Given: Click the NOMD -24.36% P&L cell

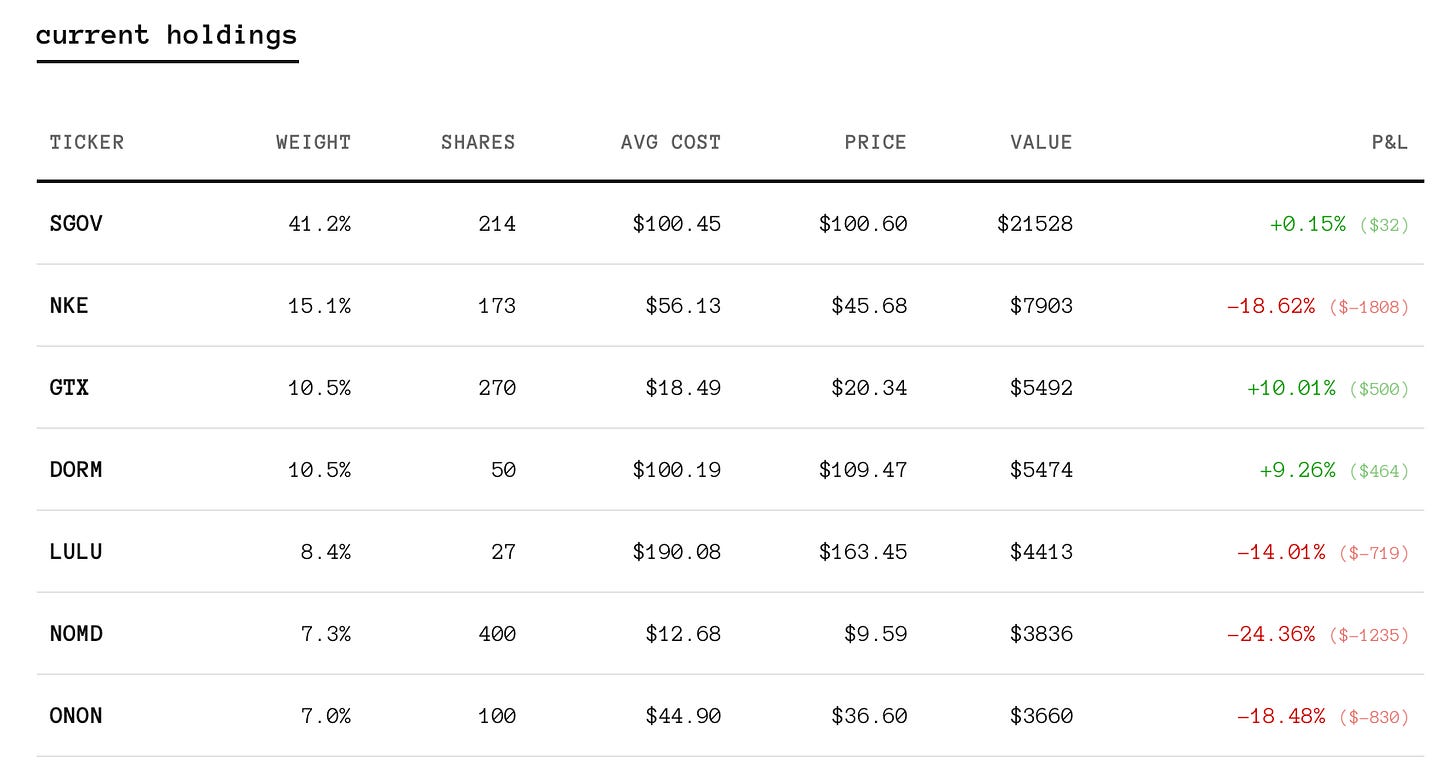Looking at the screenshot, I should 1271,634.
